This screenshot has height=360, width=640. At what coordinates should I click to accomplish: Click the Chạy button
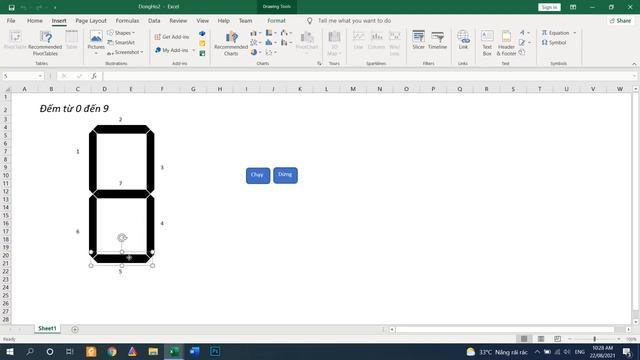[x=258, y=176]
